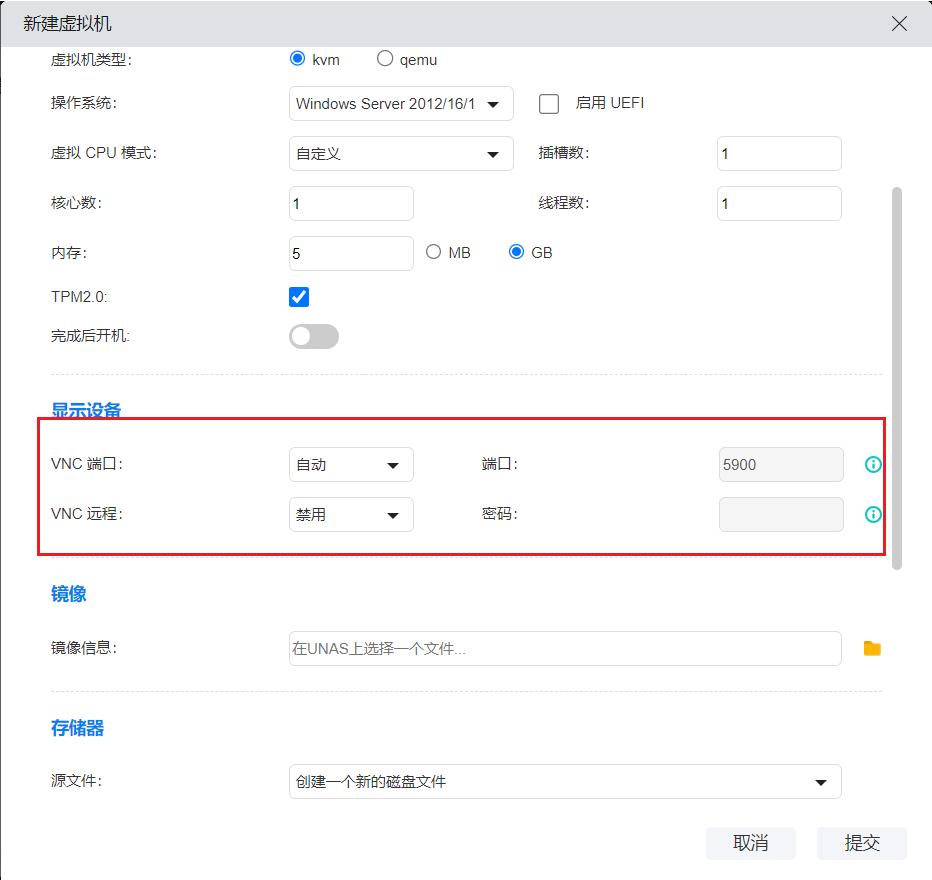
Task: Enable the UEFI checkbox
Action: (549, 103)
